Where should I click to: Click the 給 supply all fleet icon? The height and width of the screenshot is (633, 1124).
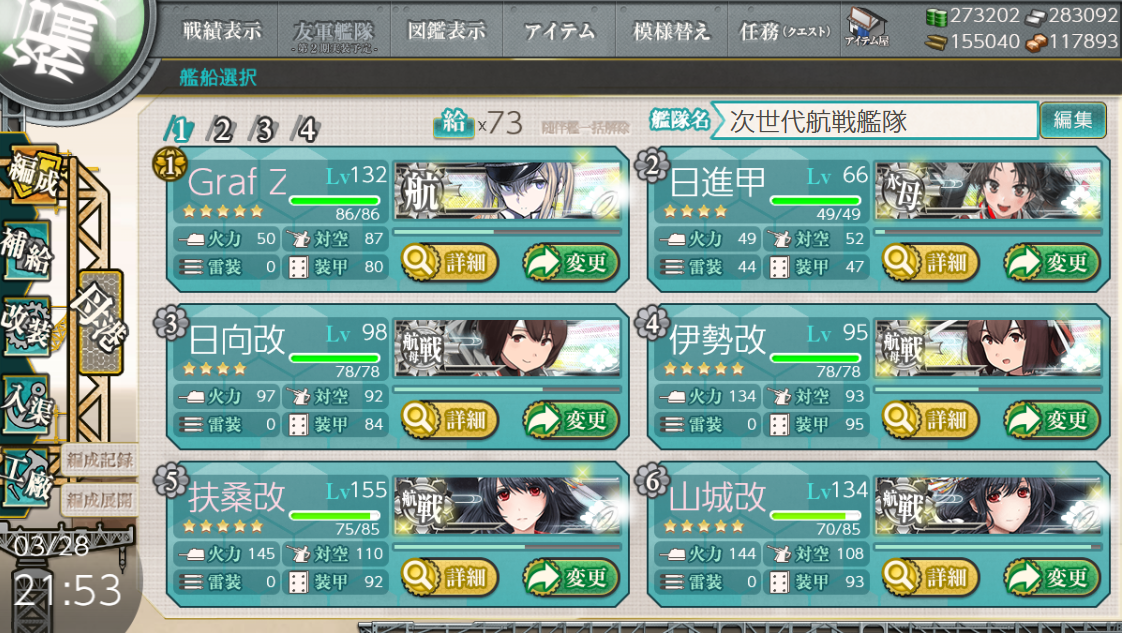(x=452, y=123)
